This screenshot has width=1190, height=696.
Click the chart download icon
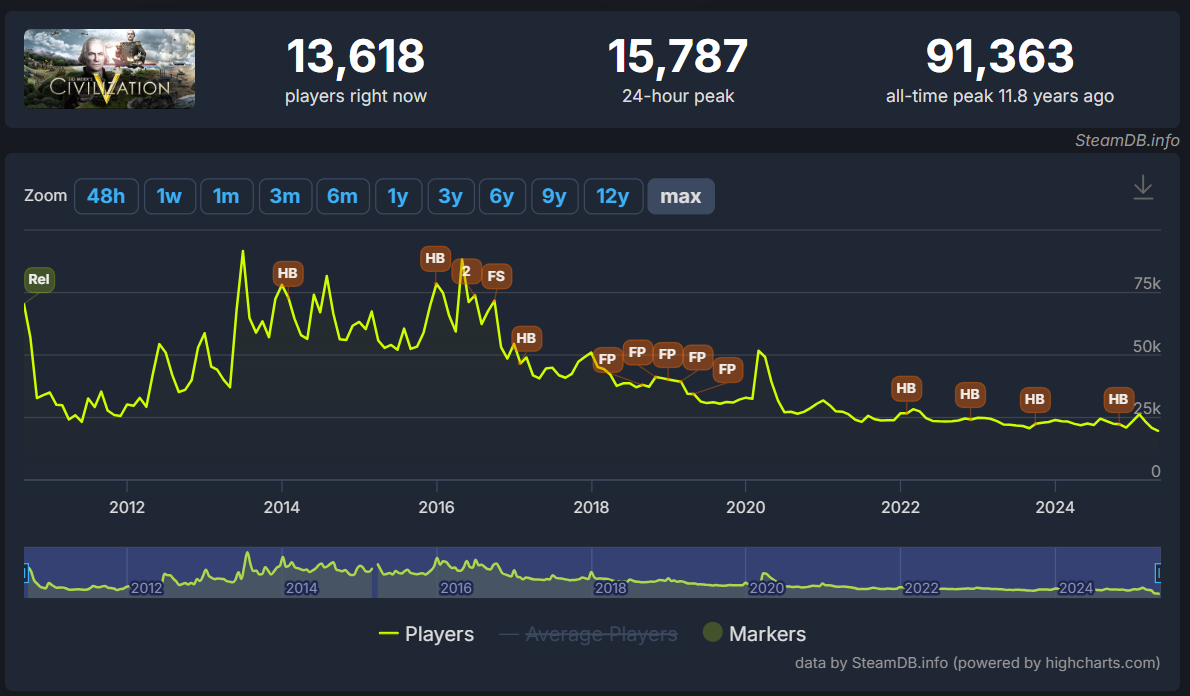1143,187
